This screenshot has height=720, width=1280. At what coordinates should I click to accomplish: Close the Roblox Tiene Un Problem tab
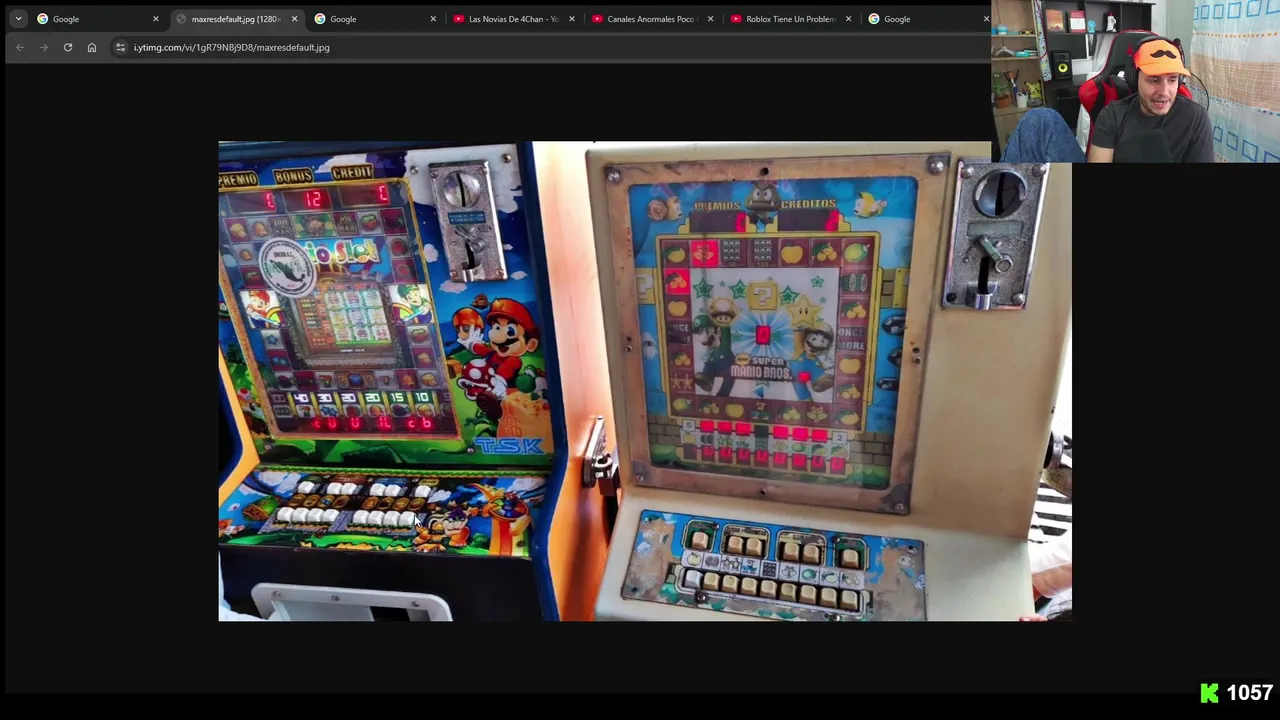(x=848, y=19)
